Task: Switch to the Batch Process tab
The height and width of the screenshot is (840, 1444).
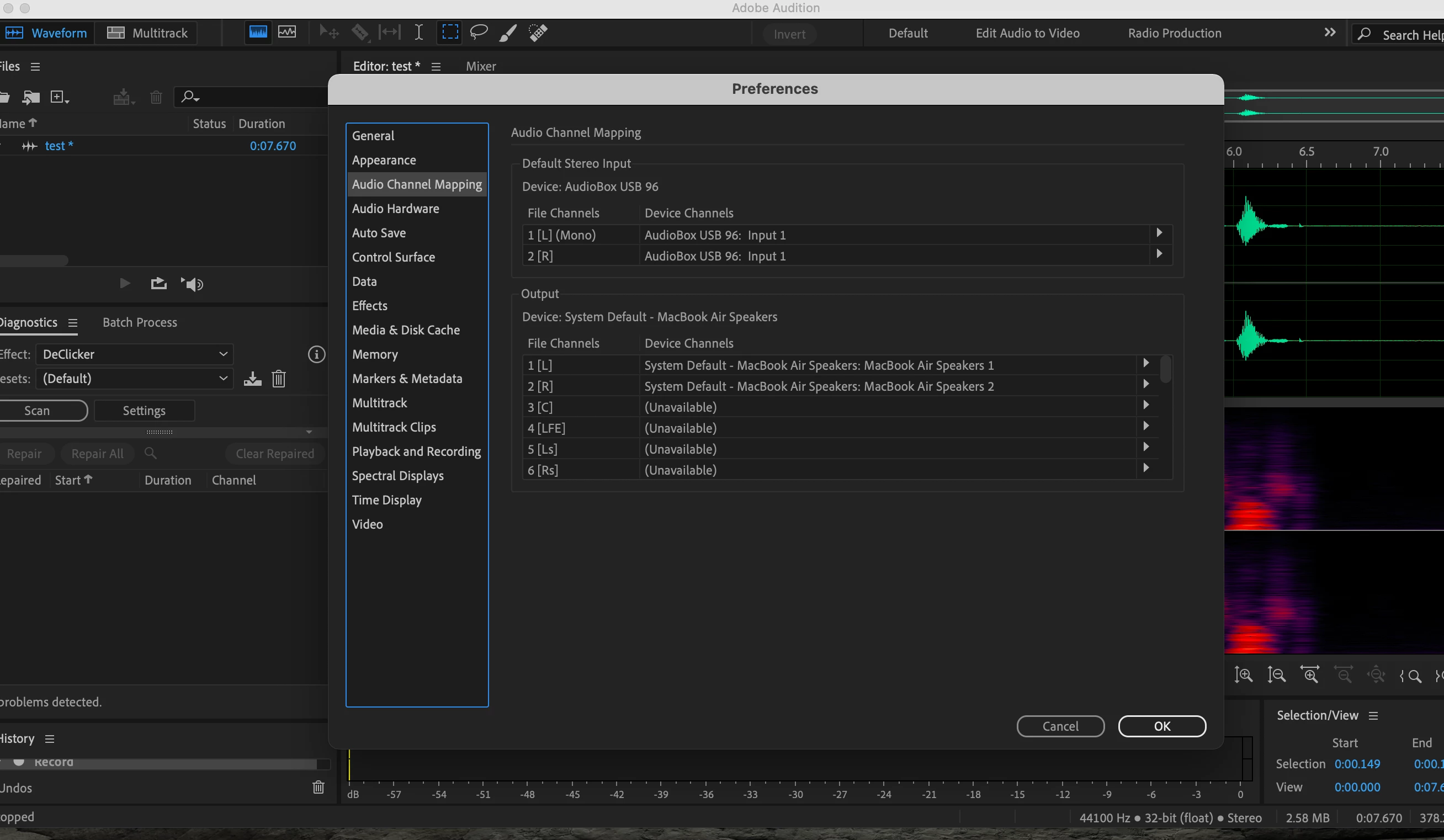Action: (140, 323)
